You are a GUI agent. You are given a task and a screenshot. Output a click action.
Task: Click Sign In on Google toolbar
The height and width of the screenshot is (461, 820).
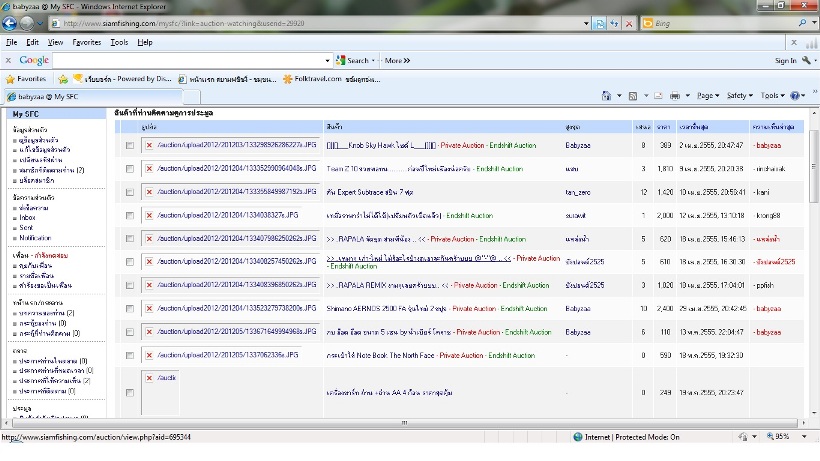tap(785, 61)
